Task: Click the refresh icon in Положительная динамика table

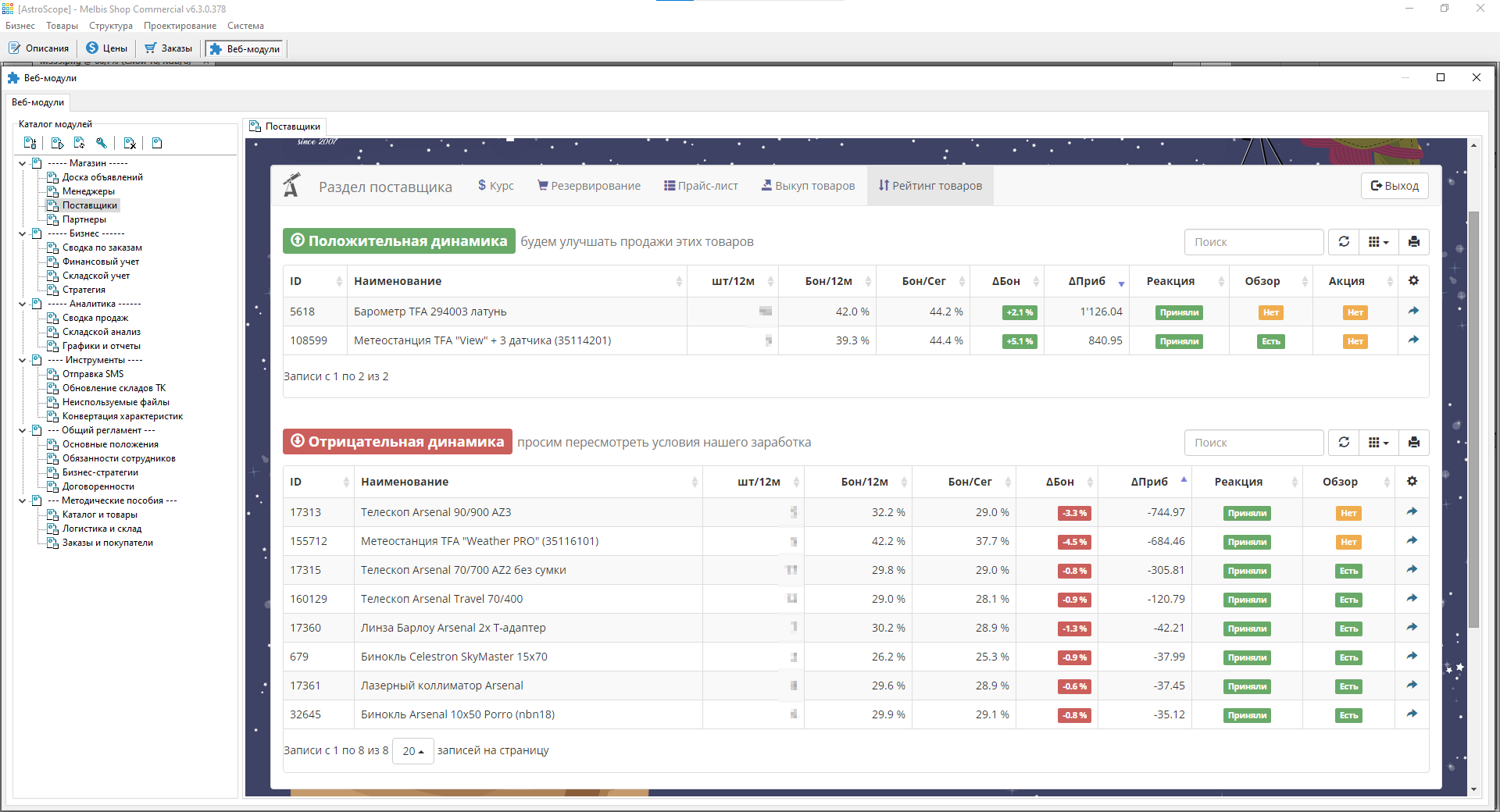Action: (x=1344, y=241)
